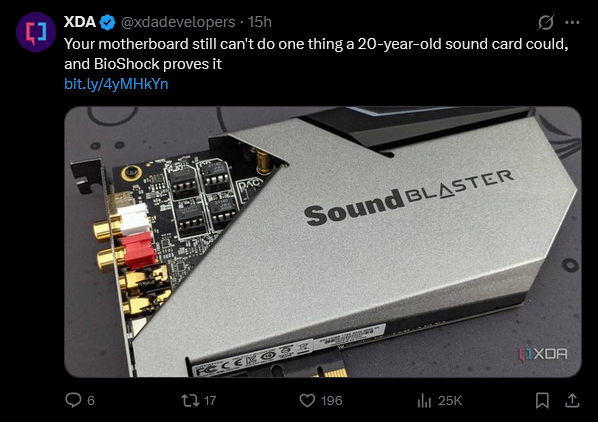Open the Sound Blaster card image
This screenshot has width=598, height=422.
(323, 242)
